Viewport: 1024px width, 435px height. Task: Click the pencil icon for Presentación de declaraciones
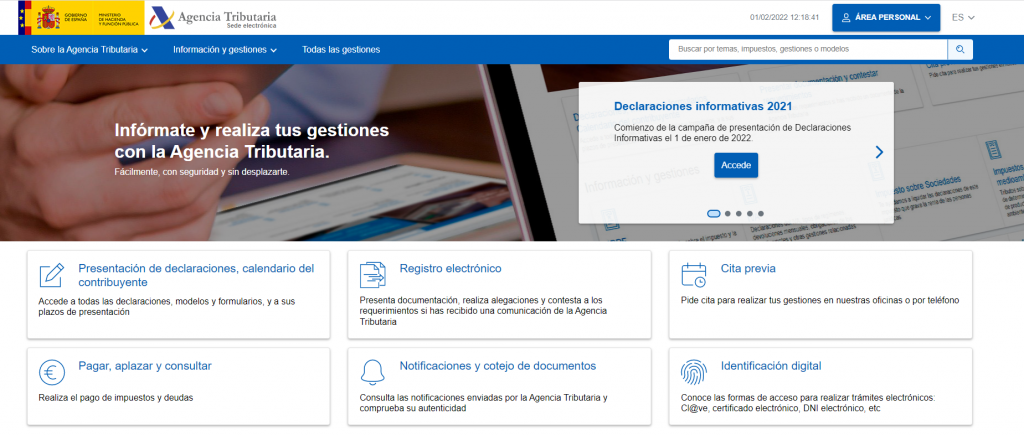coord(51,276)
